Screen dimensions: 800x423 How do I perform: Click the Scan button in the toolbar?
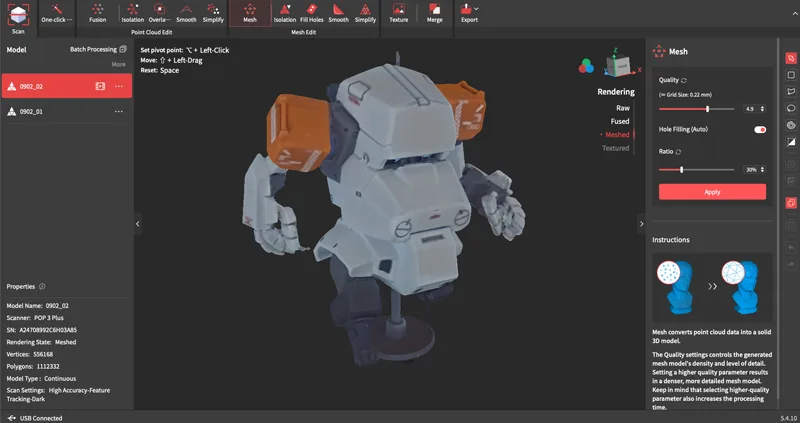coord(18,18)
